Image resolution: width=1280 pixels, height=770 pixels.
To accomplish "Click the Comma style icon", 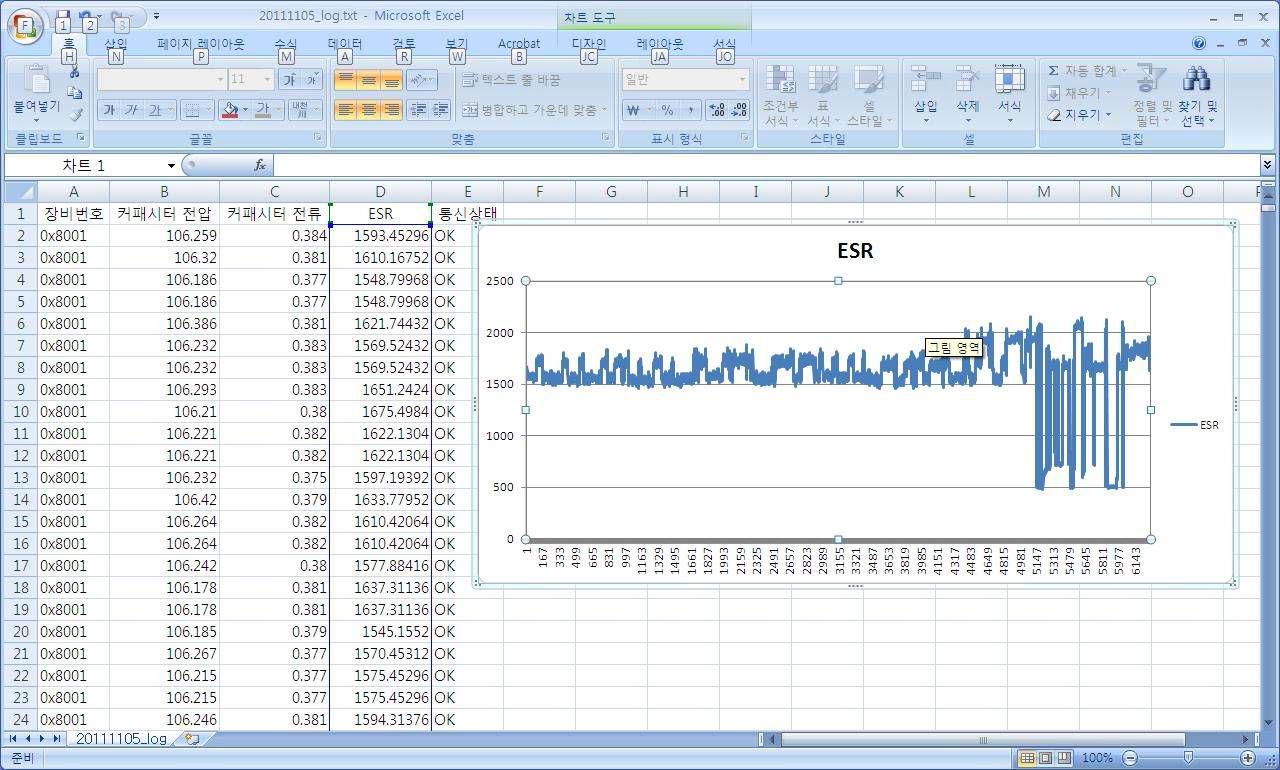I will click(691, 110).
